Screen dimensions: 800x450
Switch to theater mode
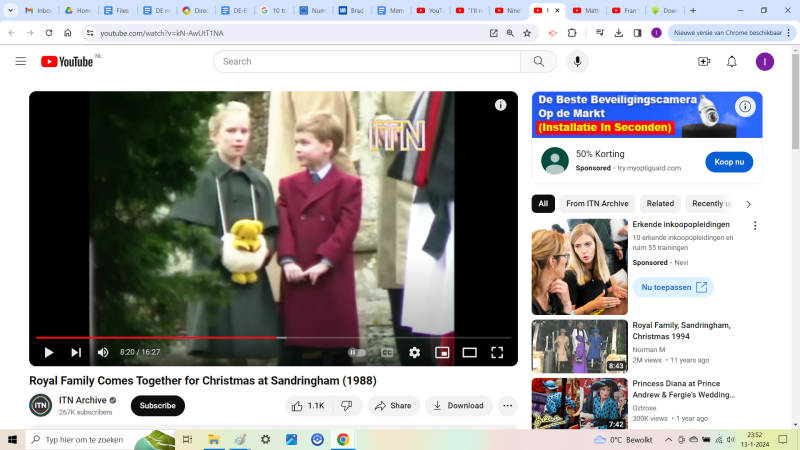[469, 352]
